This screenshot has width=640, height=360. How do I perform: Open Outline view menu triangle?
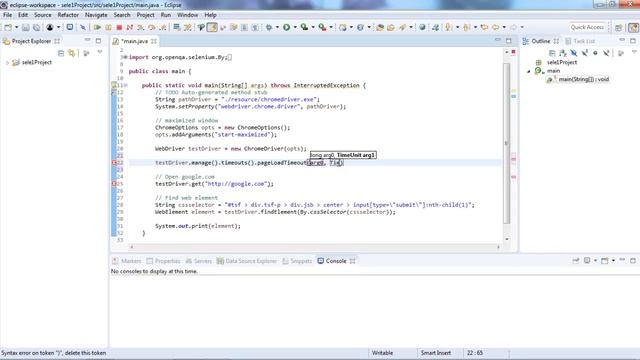tap(634, 53)
